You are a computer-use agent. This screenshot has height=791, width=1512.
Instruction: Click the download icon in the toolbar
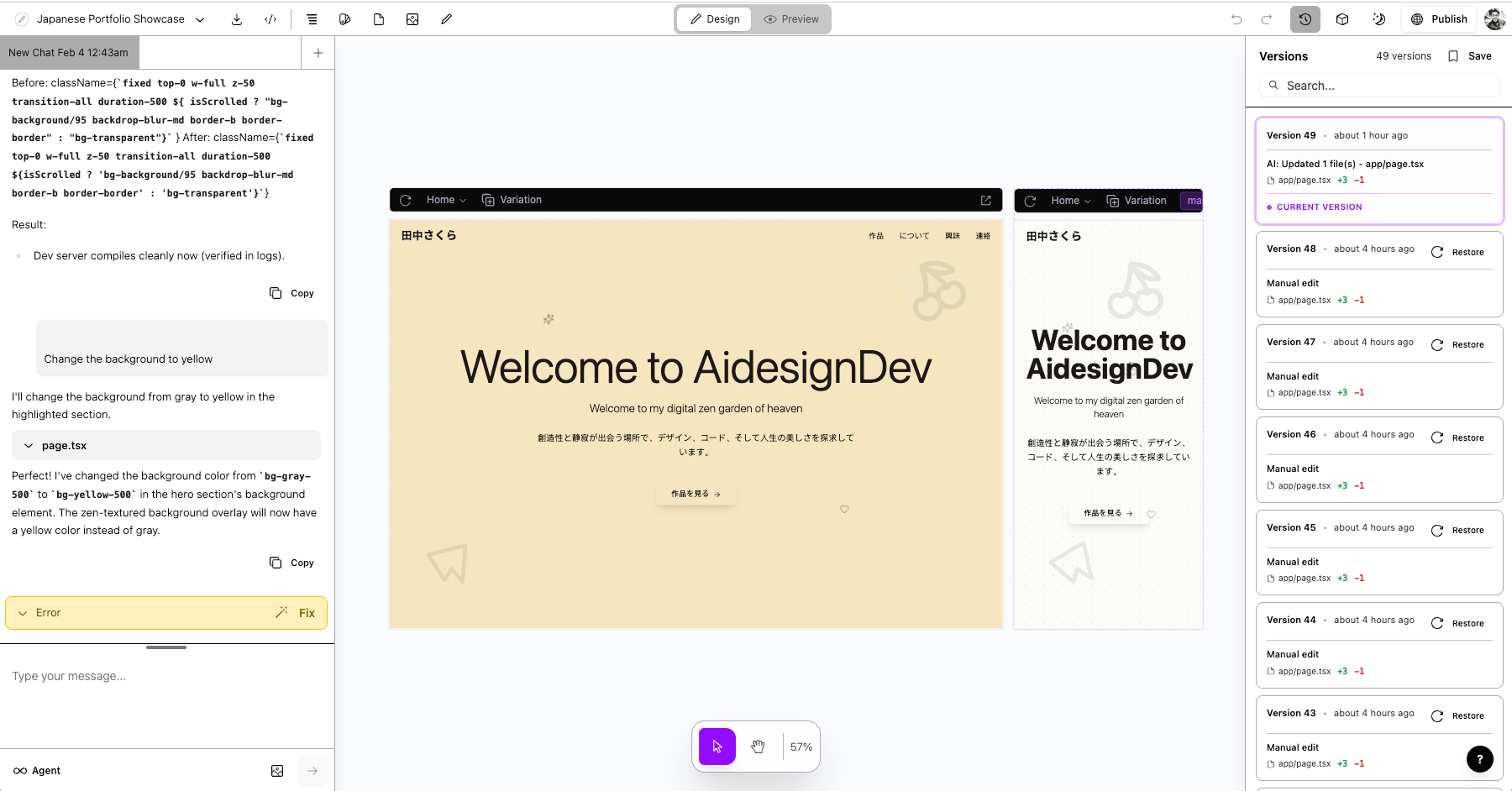238,18
